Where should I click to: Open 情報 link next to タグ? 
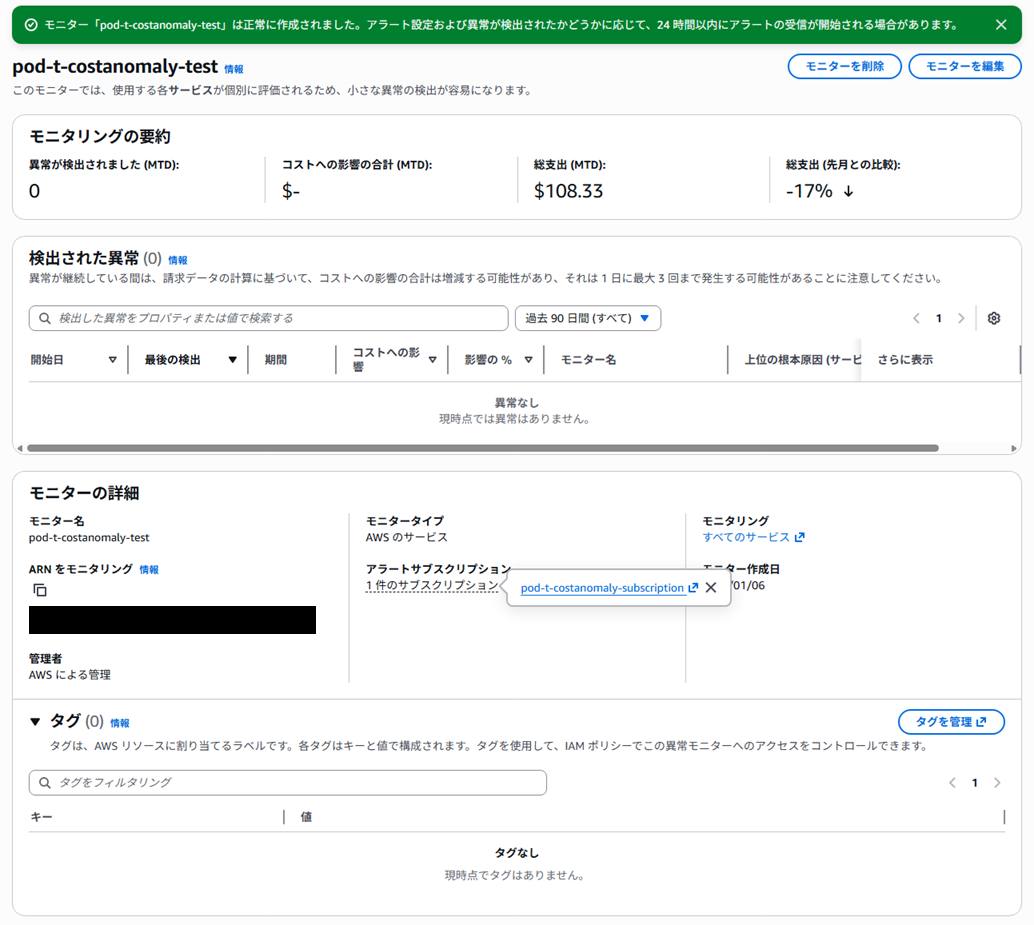pos(119,724)
